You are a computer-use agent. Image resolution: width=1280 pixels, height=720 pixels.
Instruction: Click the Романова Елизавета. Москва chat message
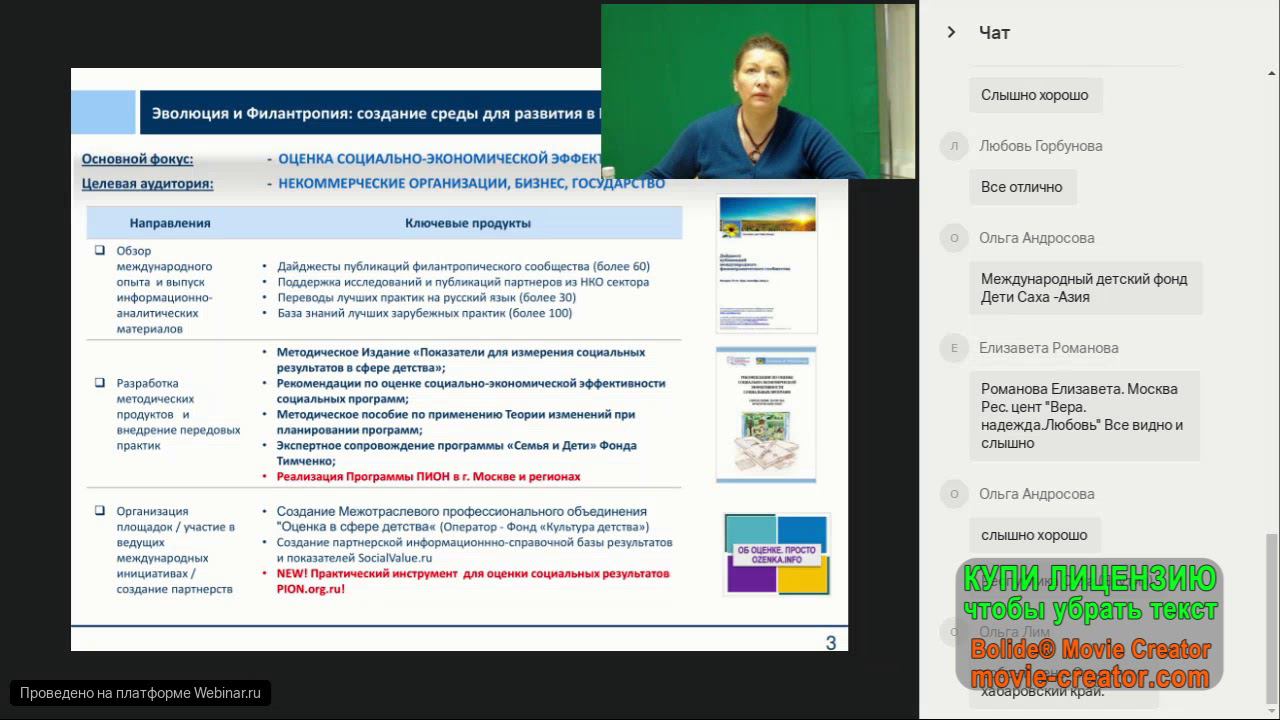(x=1084, y=416)
